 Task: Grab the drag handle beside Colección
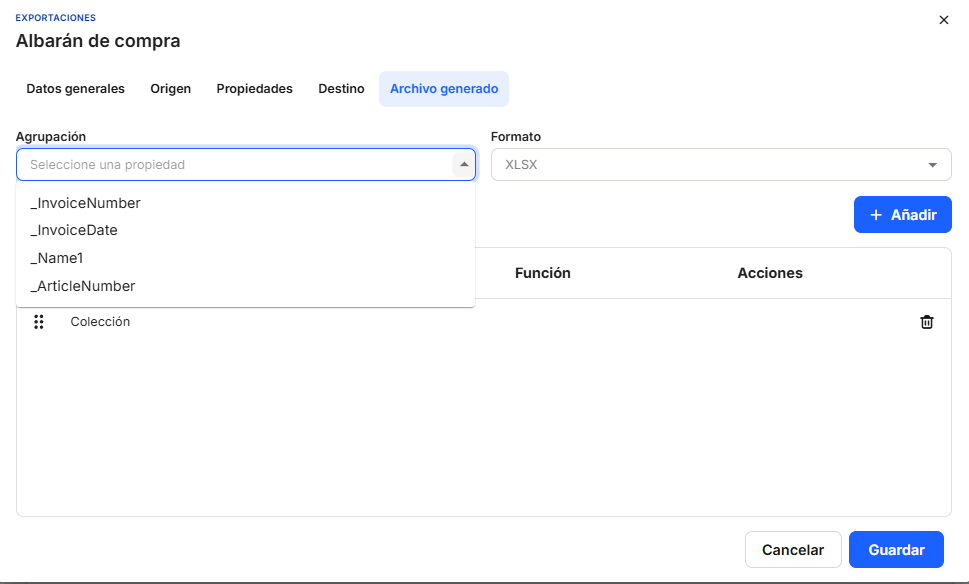coord(39,322)
